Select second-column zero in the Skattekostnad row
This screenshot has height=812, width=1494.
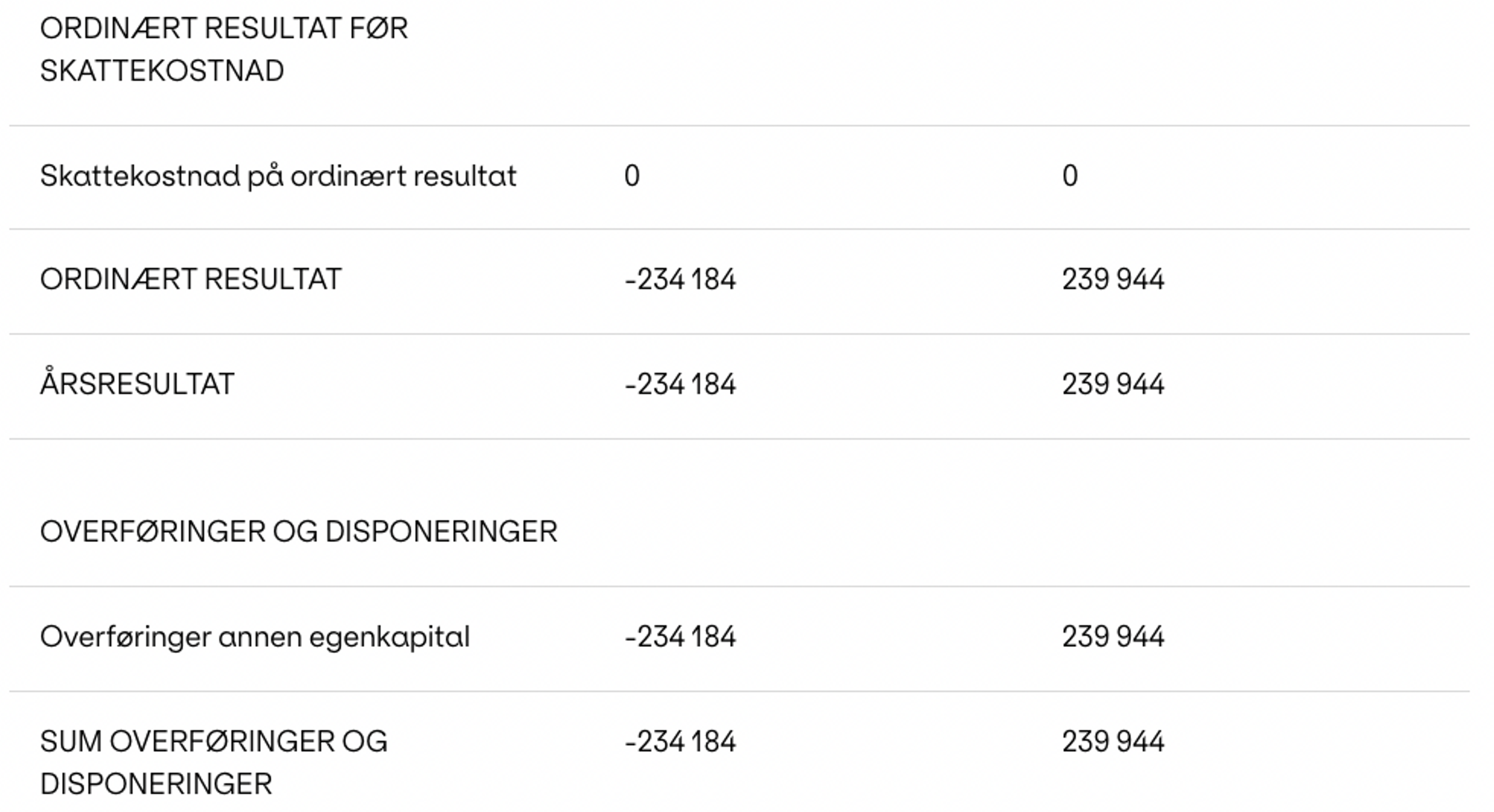[1070, 176]
